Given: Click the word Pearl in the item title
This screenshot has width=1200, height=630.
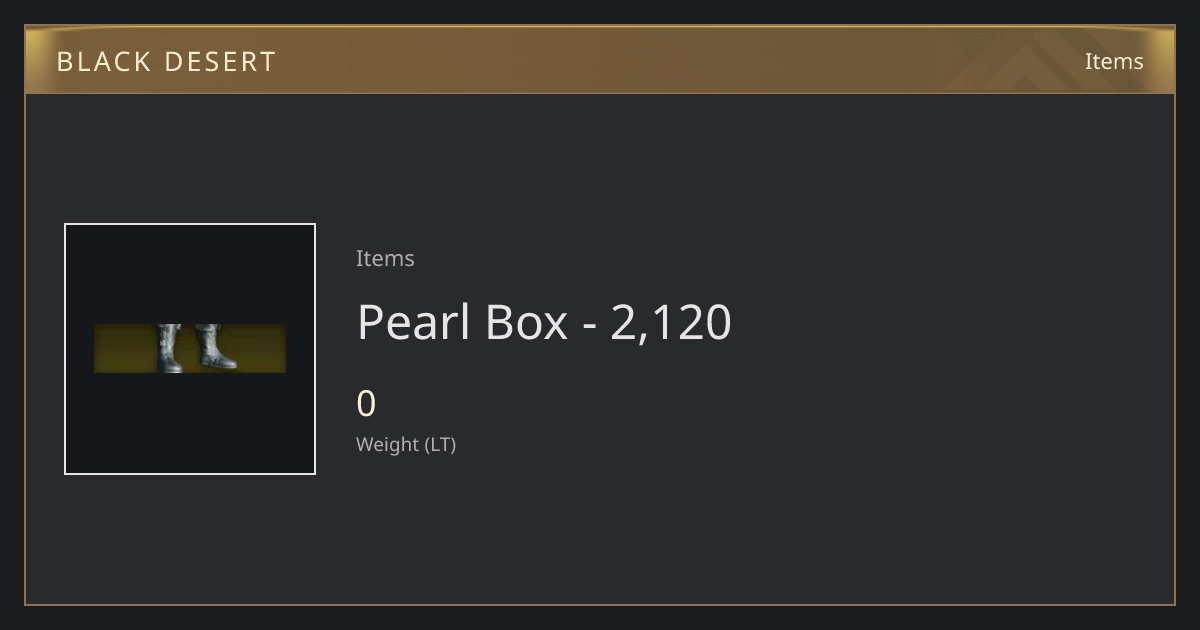Looking at the screenshot, I should 413,322.
